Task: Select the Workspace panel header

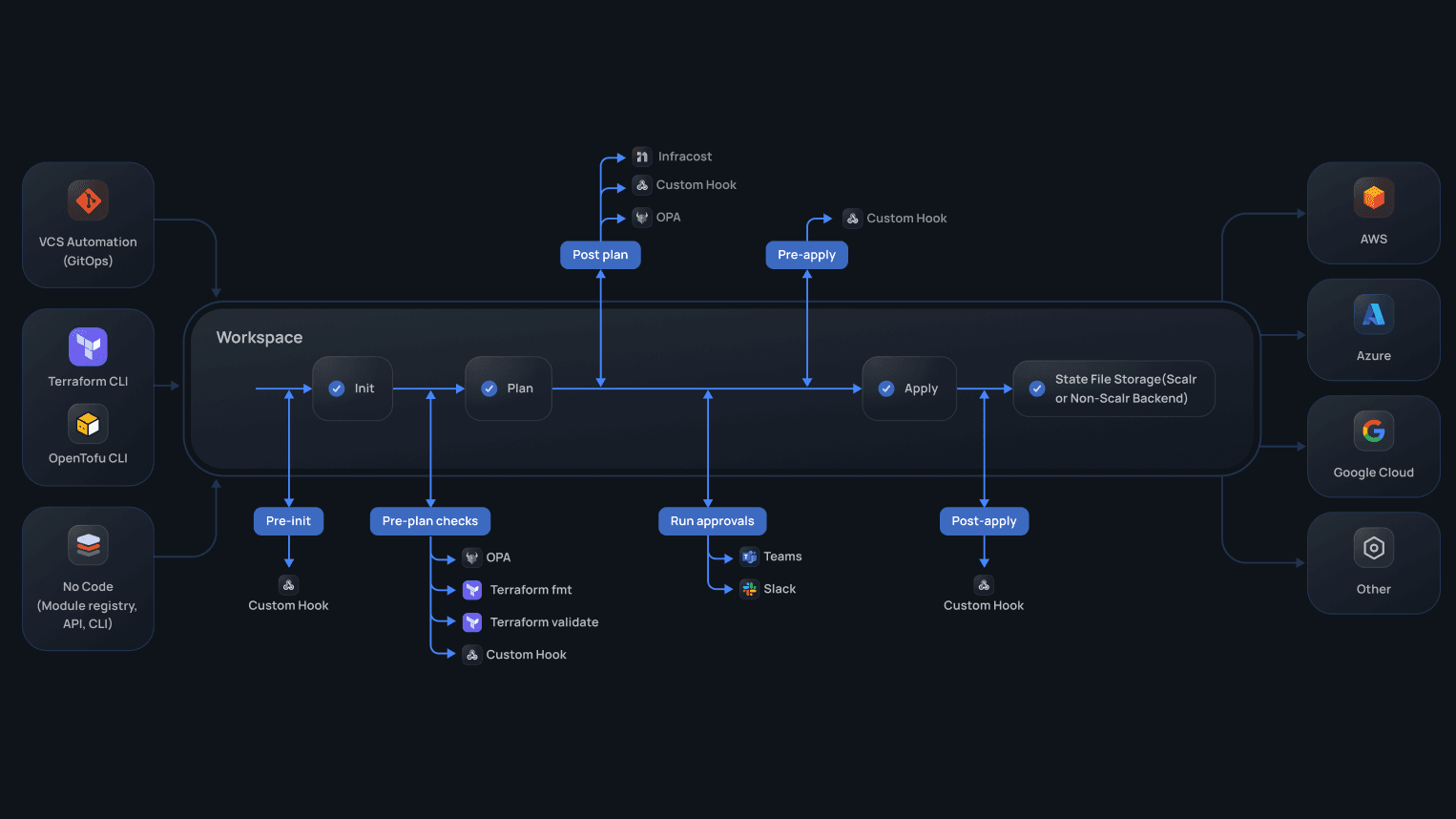Action: tap(259, 337)
